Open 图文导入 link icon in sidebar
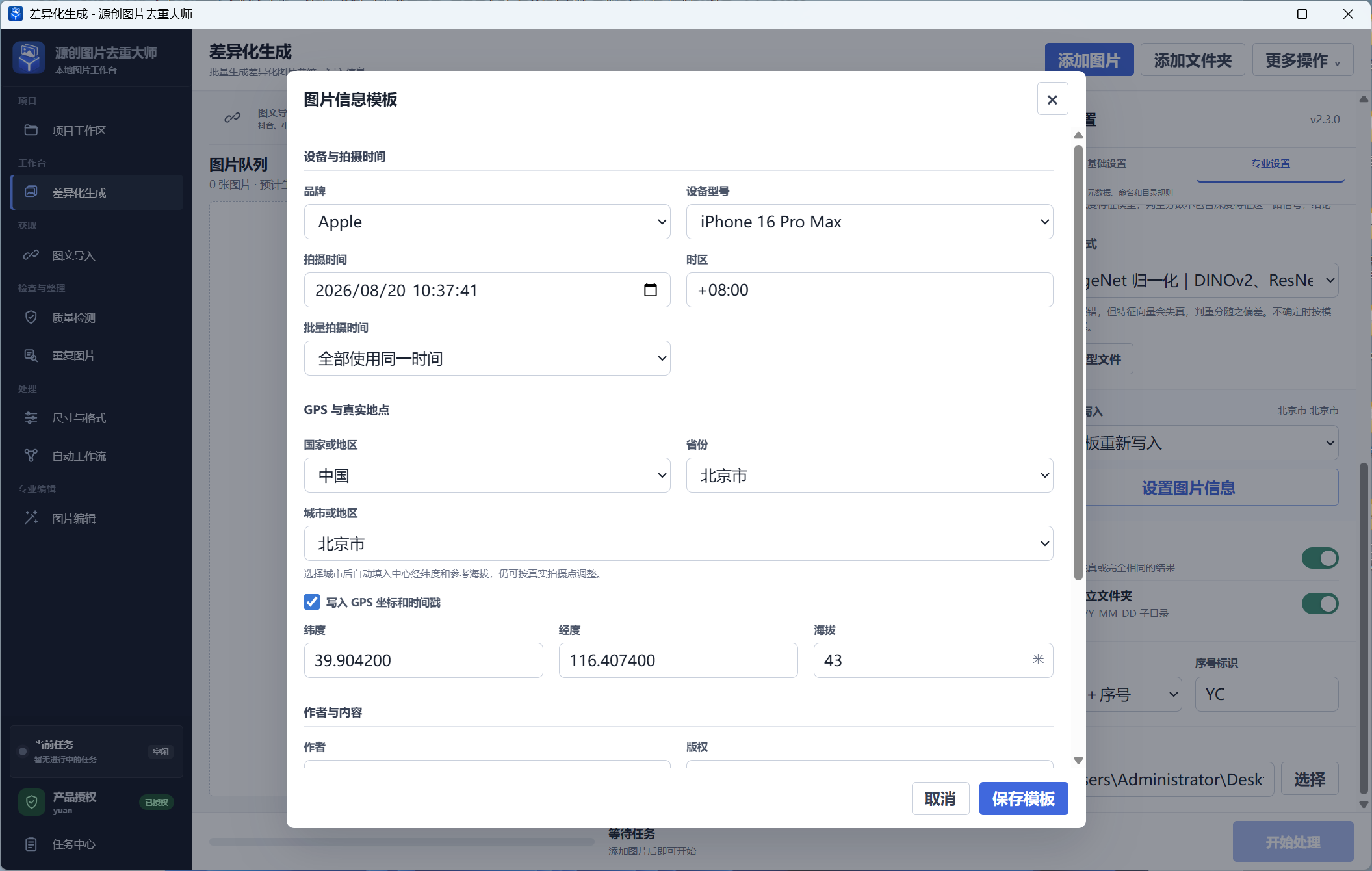Image resolution: width=1372 pixels, height=871 pixels. 31,255
